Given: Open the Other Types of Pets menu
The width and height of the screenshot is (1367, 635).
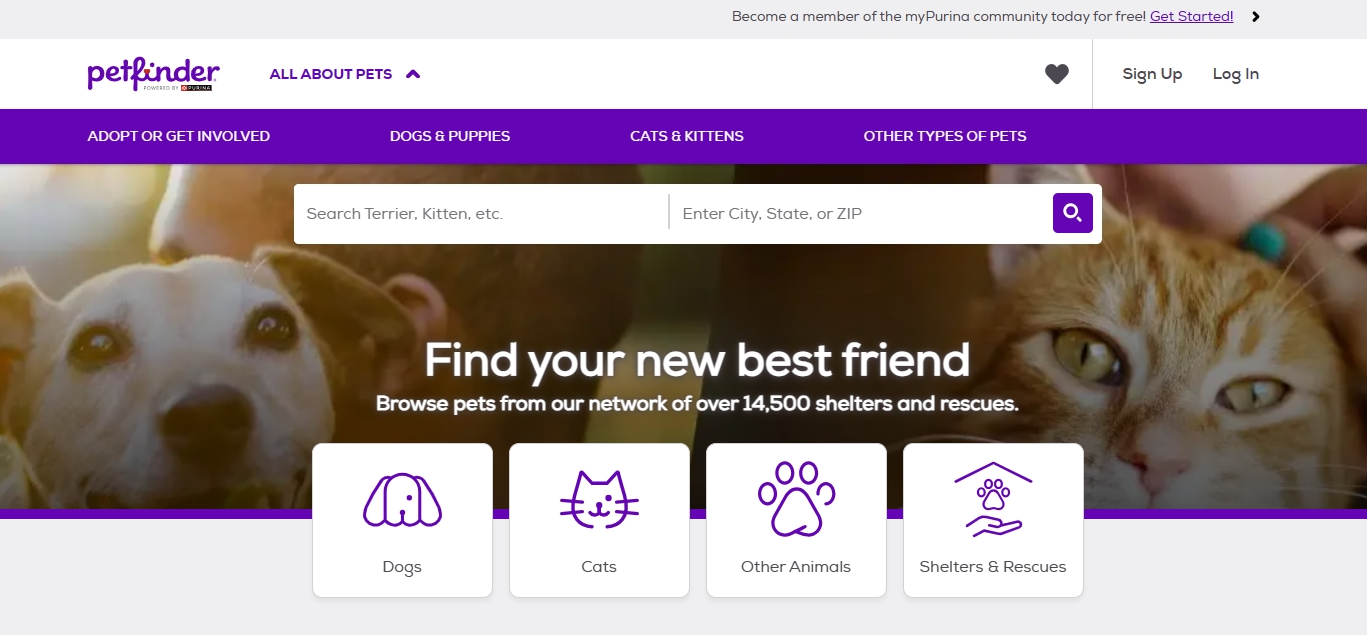Looking at the screenshot, I should point(945,136).
